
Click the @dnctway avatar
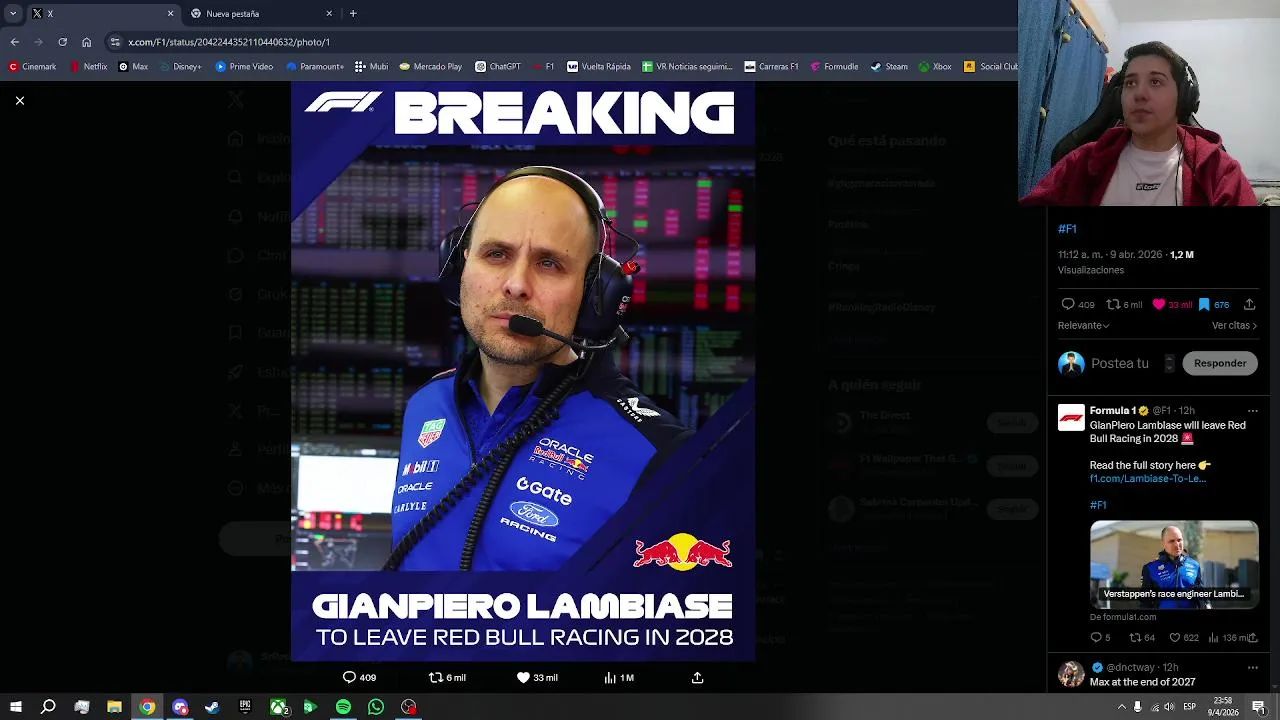click(1071, 674)
